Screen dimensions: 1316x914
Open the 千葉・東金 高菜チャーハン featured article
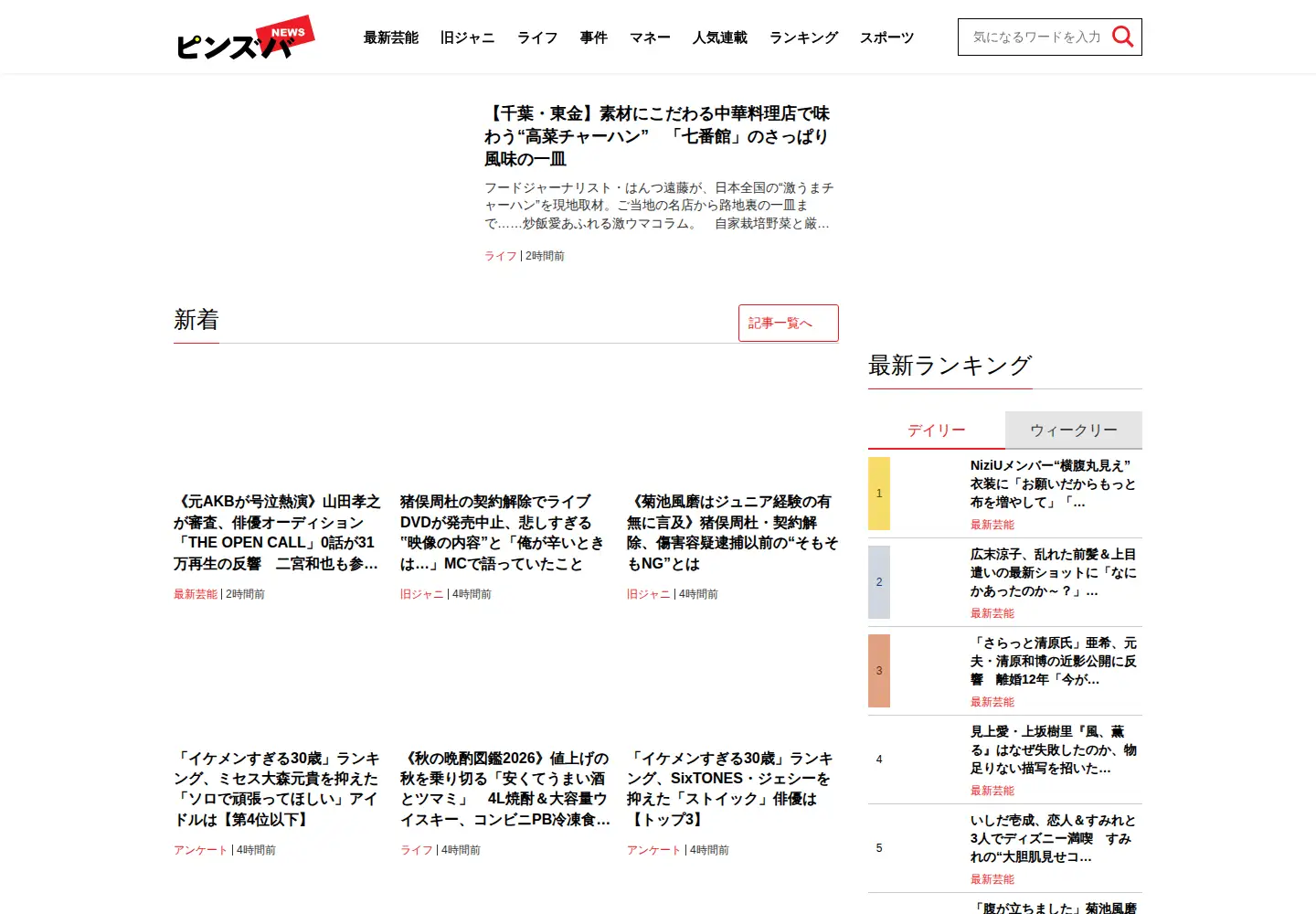(x=657, y=136)
